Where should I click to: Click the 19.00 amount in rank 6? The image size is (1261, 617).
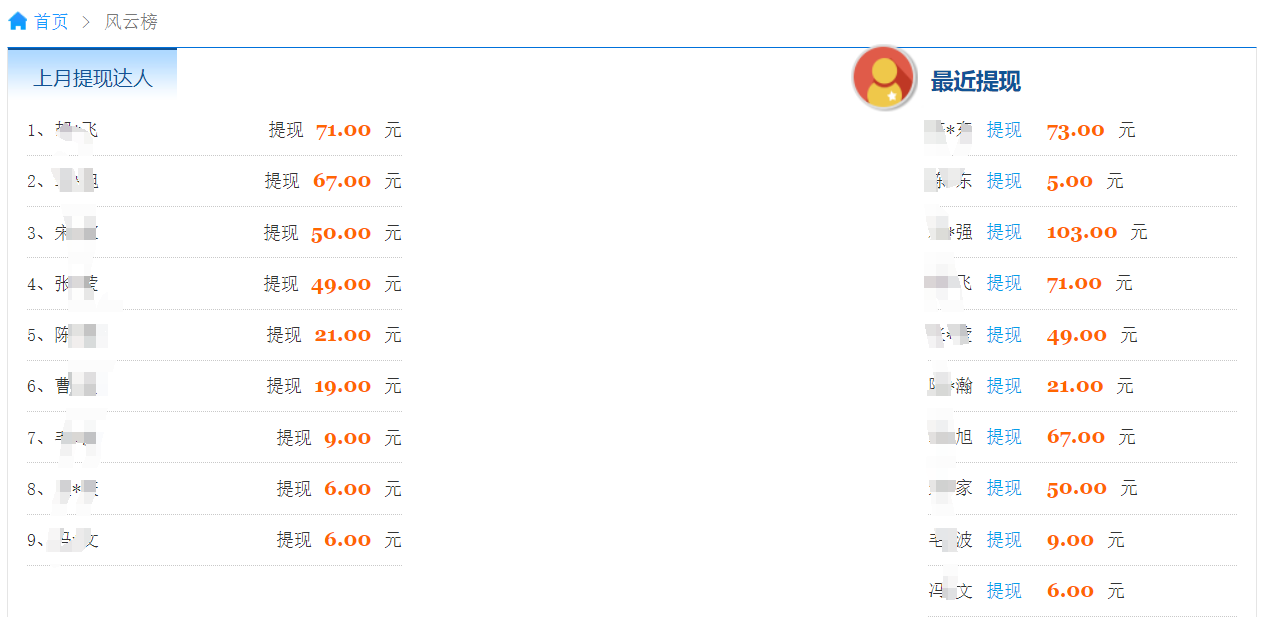coord(342,386)
